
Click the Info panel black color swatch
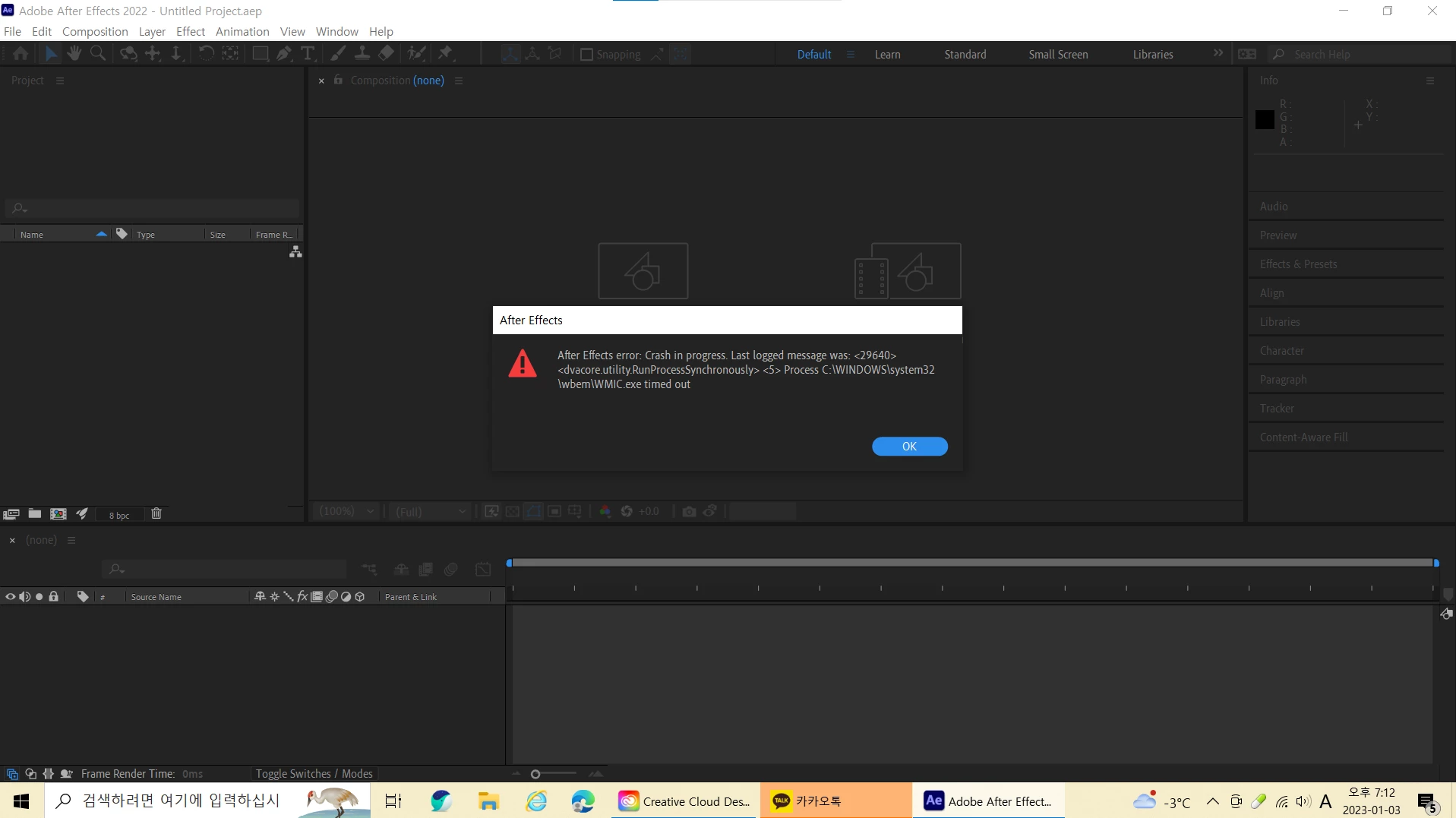(x=1265, y=120)
